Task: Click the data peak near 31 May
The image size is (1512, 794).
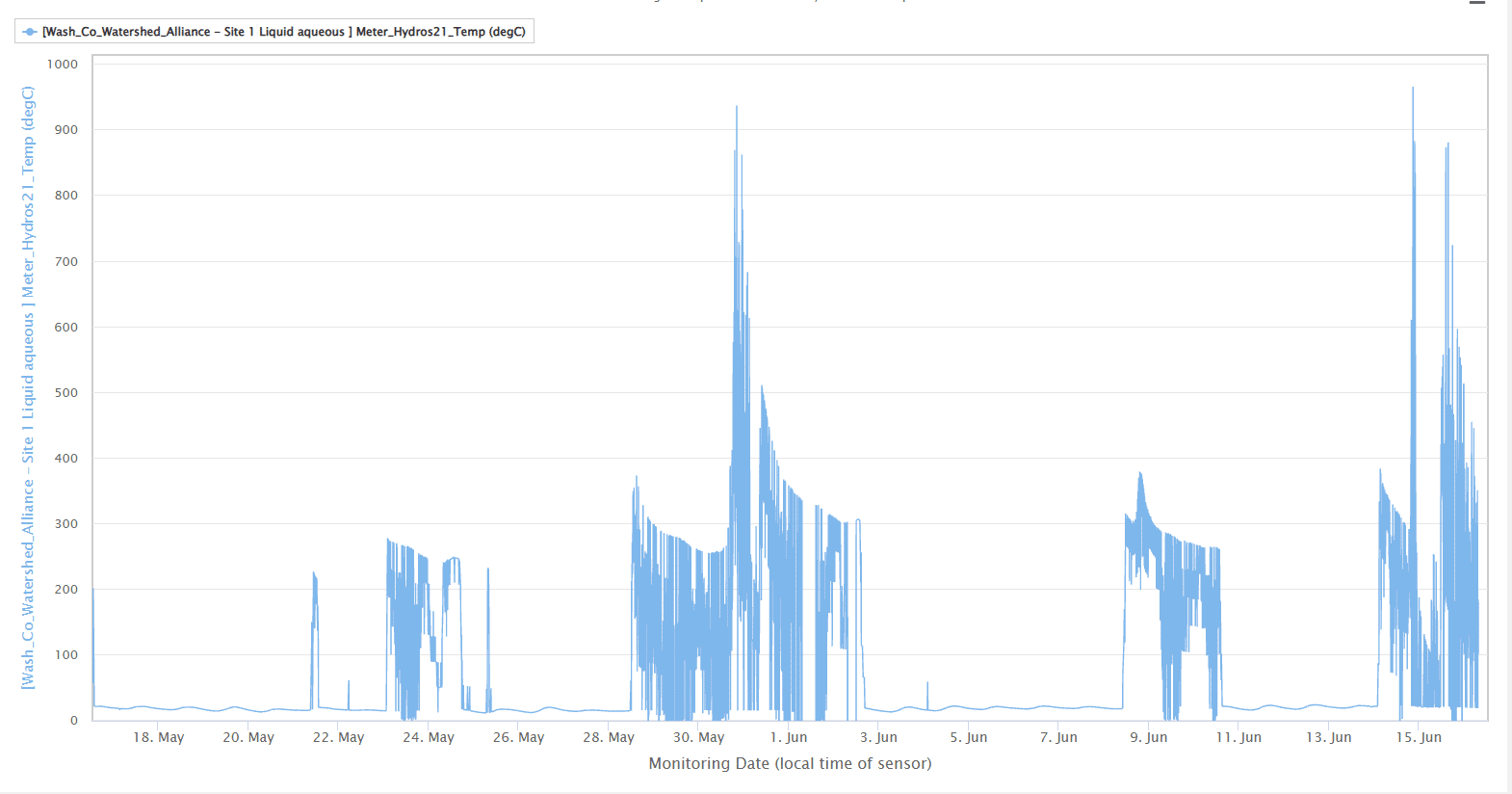Action: (737, 108)
